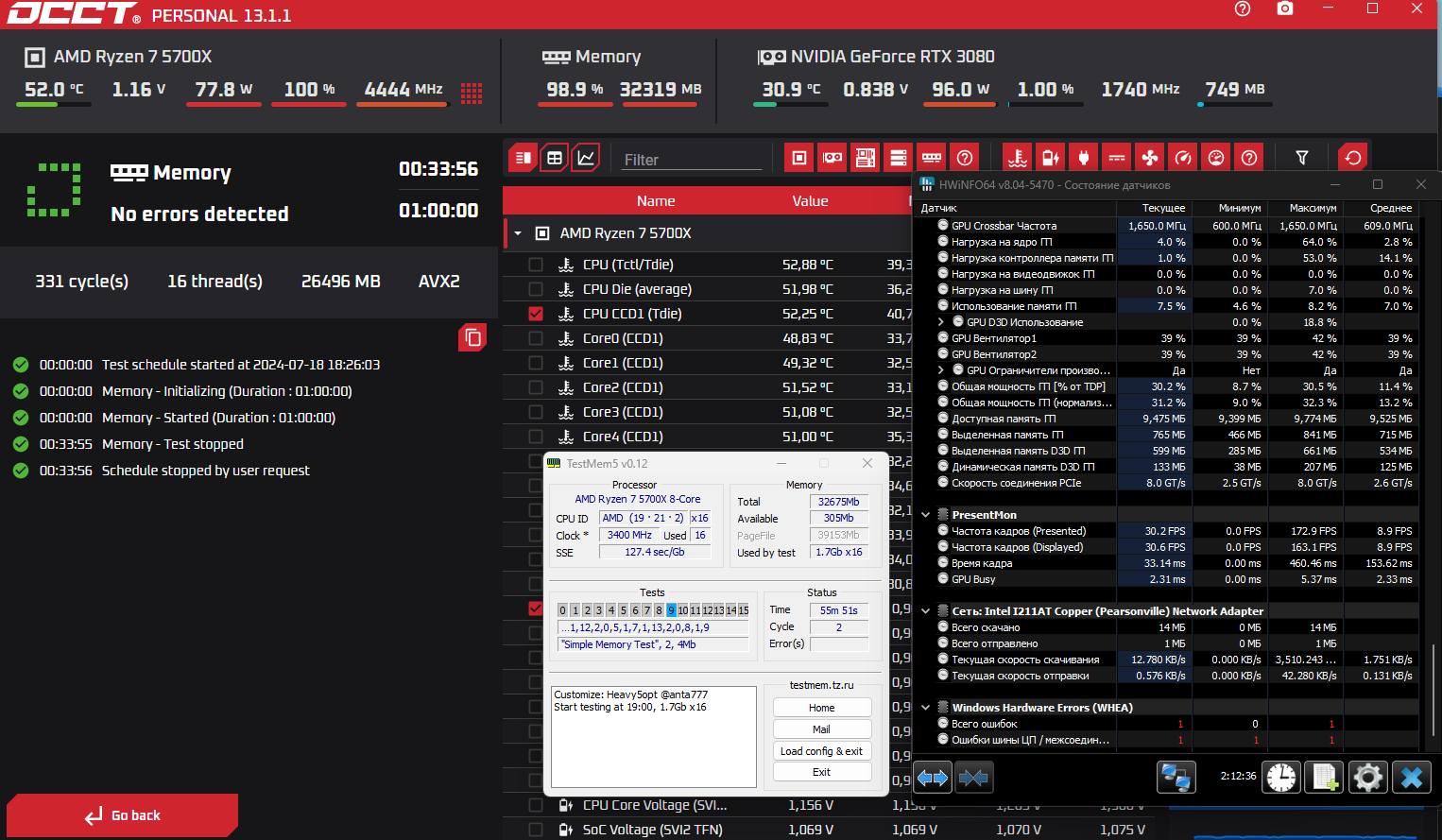Collapse Intel I211AT Network Adapter section

coord(926,611)
